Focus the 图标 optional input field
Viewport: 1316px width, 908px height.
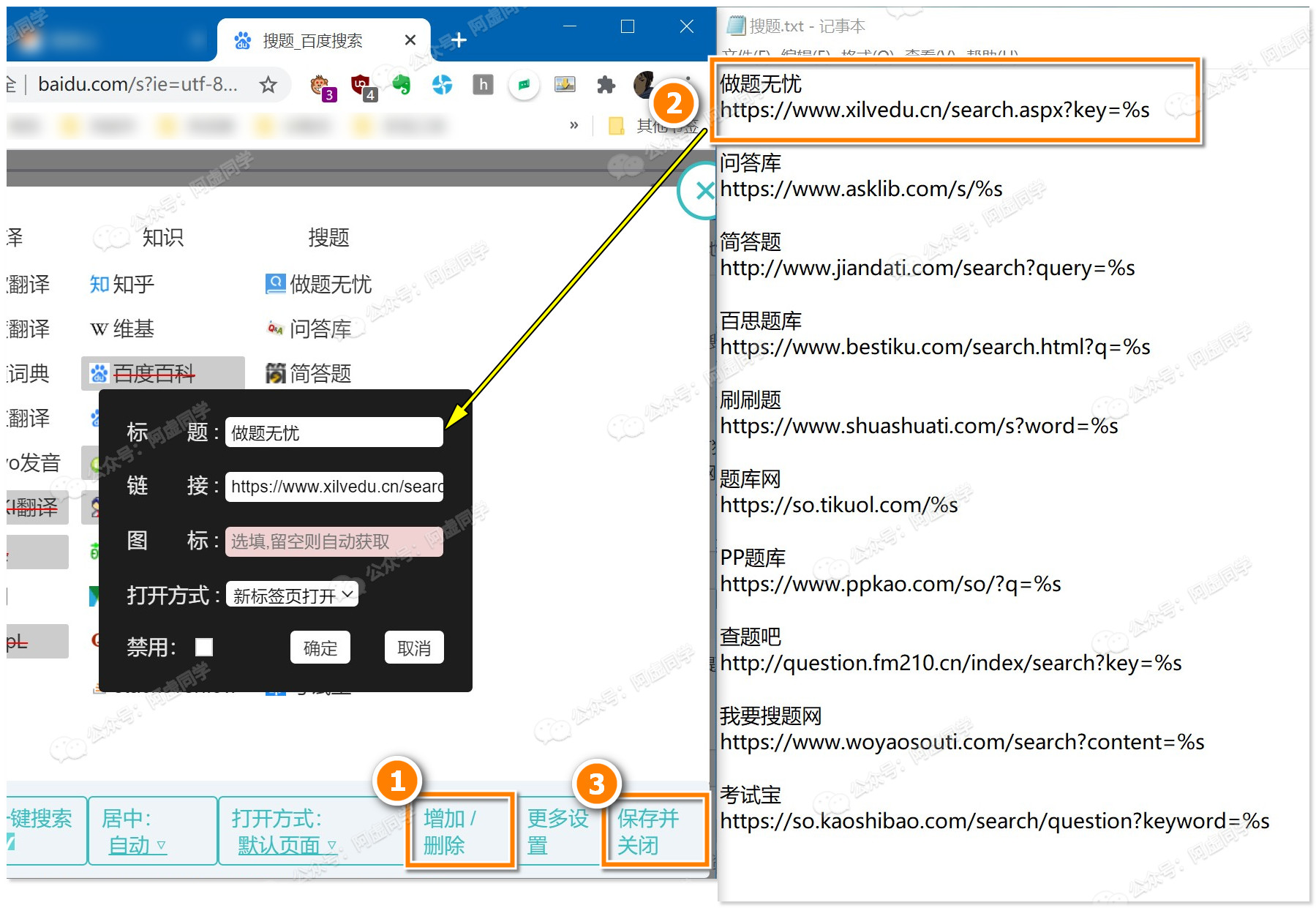tap(334, 541)
